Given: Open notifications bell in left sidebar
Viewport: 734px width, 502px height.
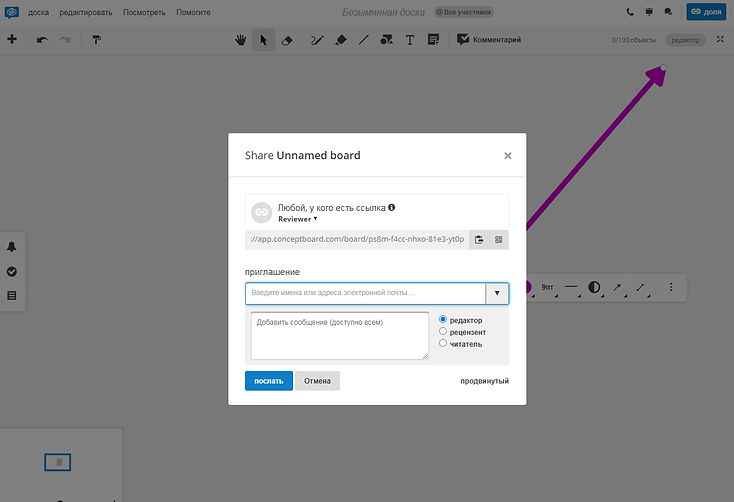Looking at the screenshot, I should pyautogui.click(x=12, y=247).
